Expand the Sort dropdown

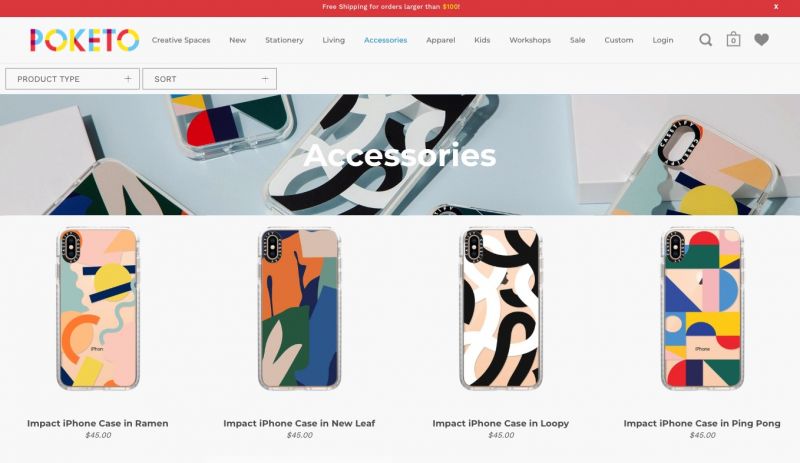tap(210, 79)
